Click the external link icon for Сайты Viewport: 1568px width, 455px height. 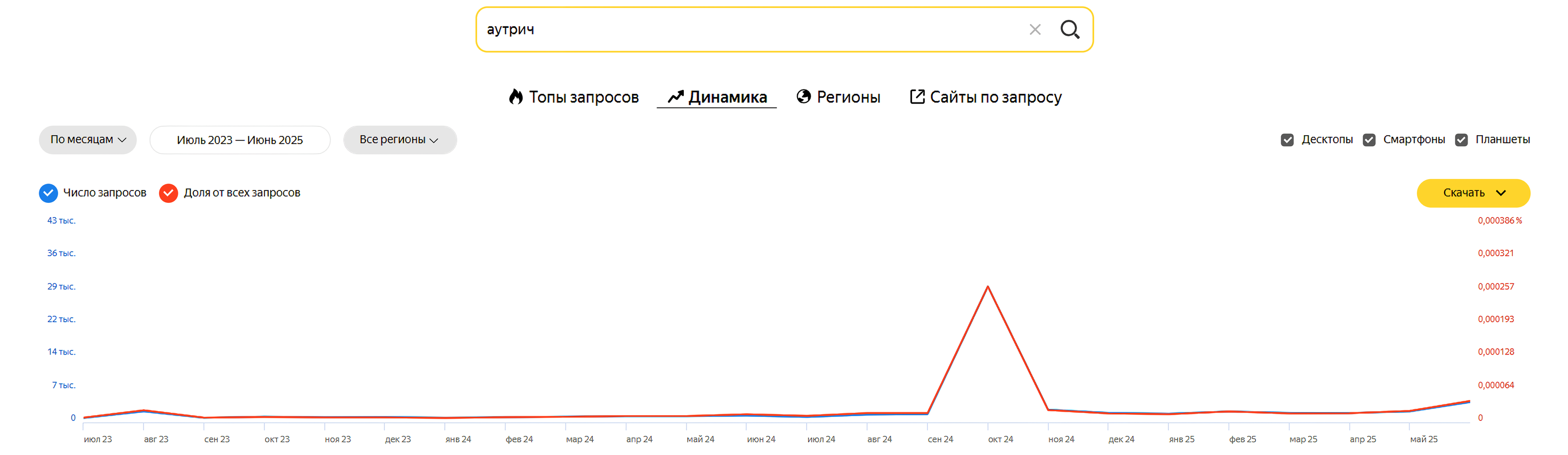[916, 97]
